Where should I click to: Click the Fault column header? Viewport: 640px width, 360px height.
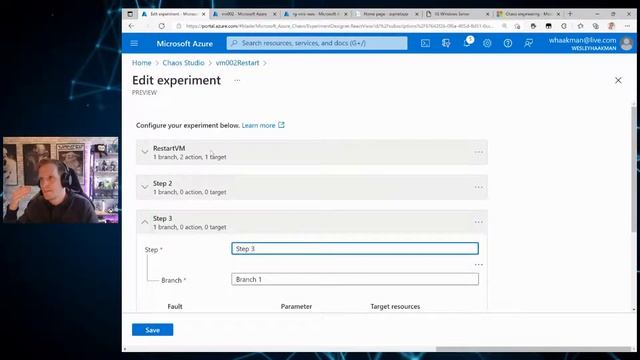175,306
